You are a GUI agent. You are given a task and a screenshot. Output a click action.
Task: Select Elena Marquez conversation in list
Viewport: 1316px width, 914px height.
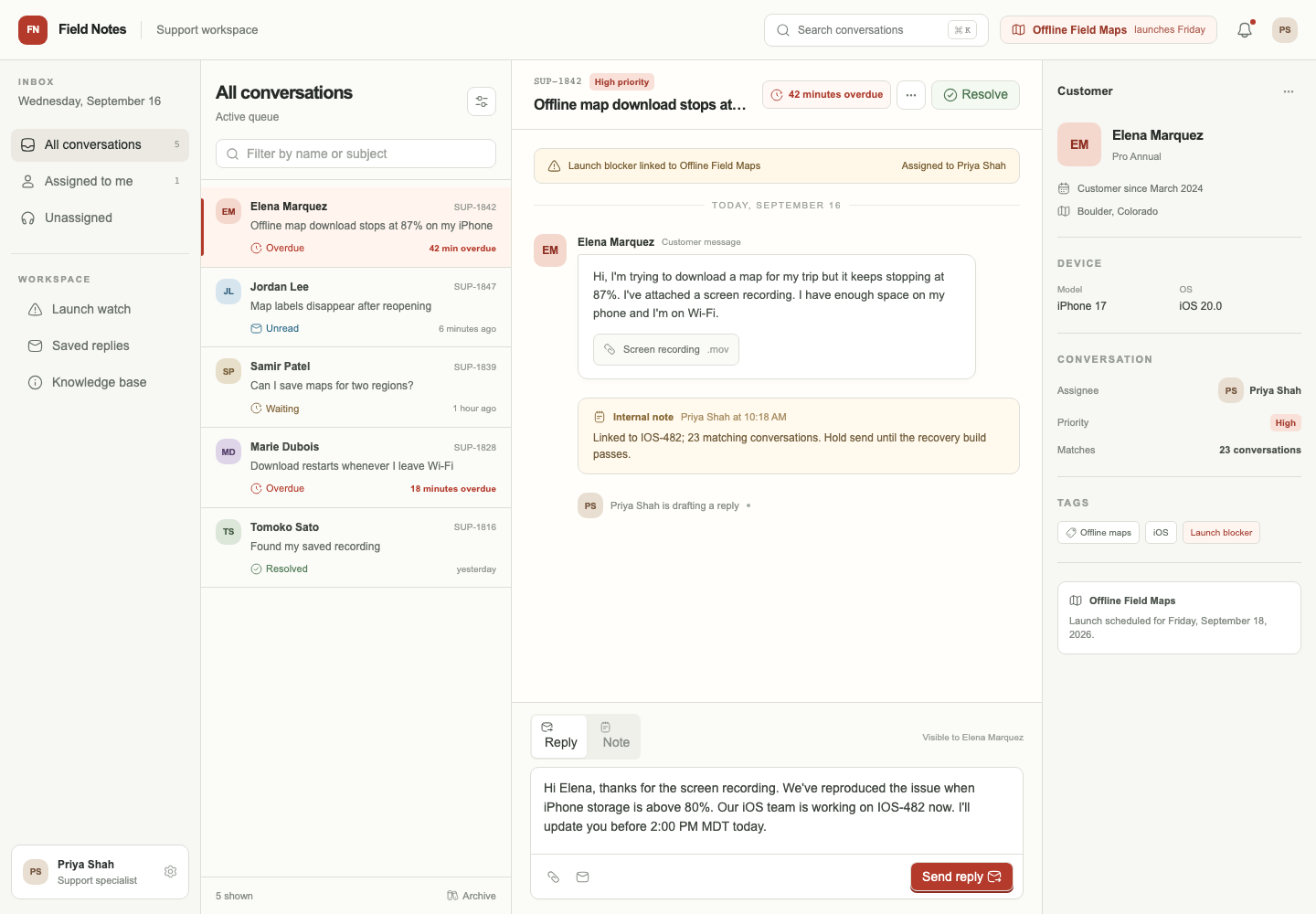pyautogui.click(x=356, y=228)
